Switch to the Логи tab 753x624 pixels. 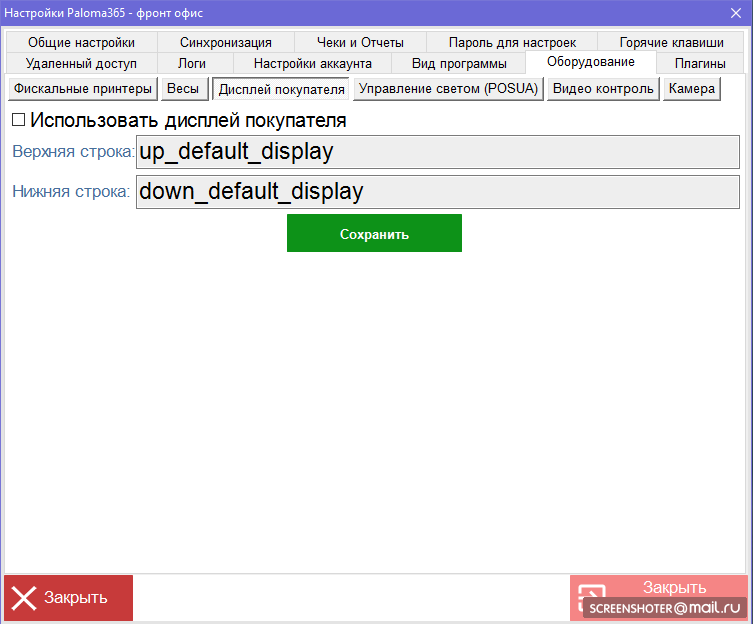pyautogui.click(x=192, y=63)
